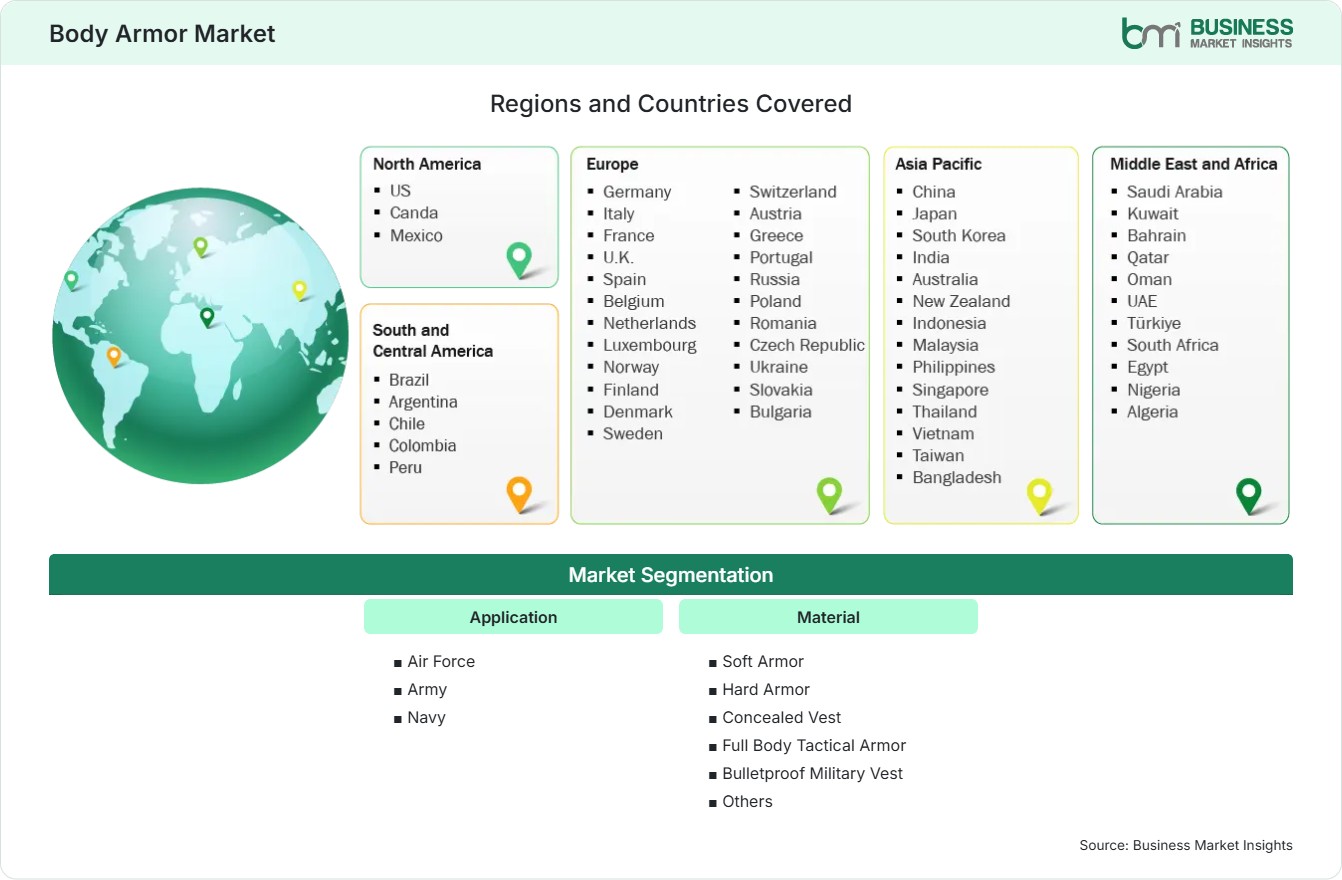Click 'Algeria' in Middle East and Africa list
Viewport: 1342px width, 880px height.
click(1152, 411)
